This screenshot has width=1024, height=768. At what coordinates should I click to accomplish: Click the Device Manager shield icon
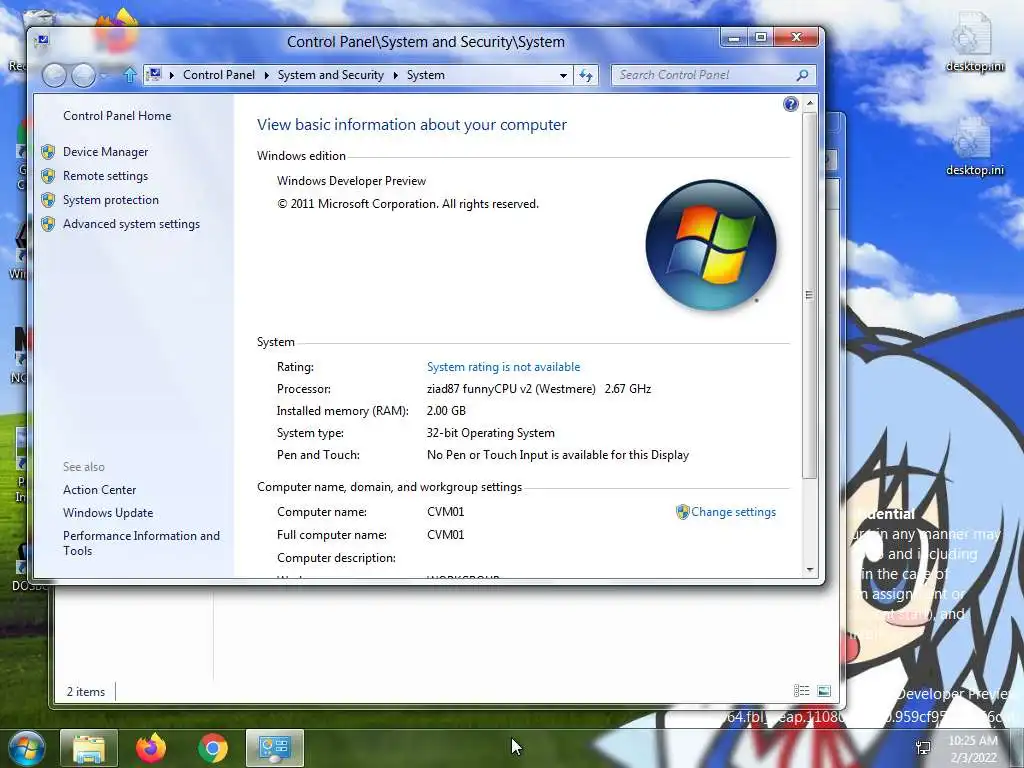coord(48,152)
